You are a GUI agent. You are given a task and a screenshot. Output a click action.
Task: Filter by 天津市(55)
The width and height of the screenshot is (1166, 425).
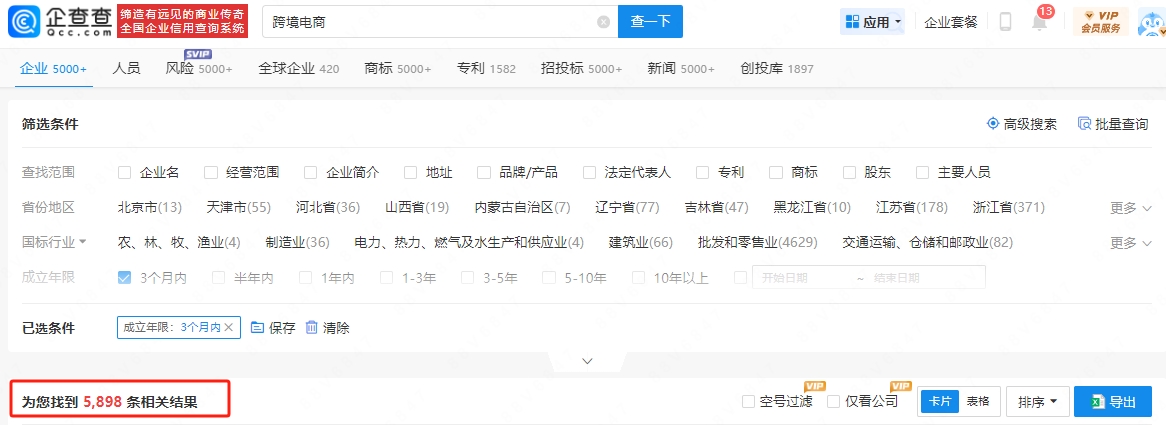pyautogui.click(x=239, y=207)
